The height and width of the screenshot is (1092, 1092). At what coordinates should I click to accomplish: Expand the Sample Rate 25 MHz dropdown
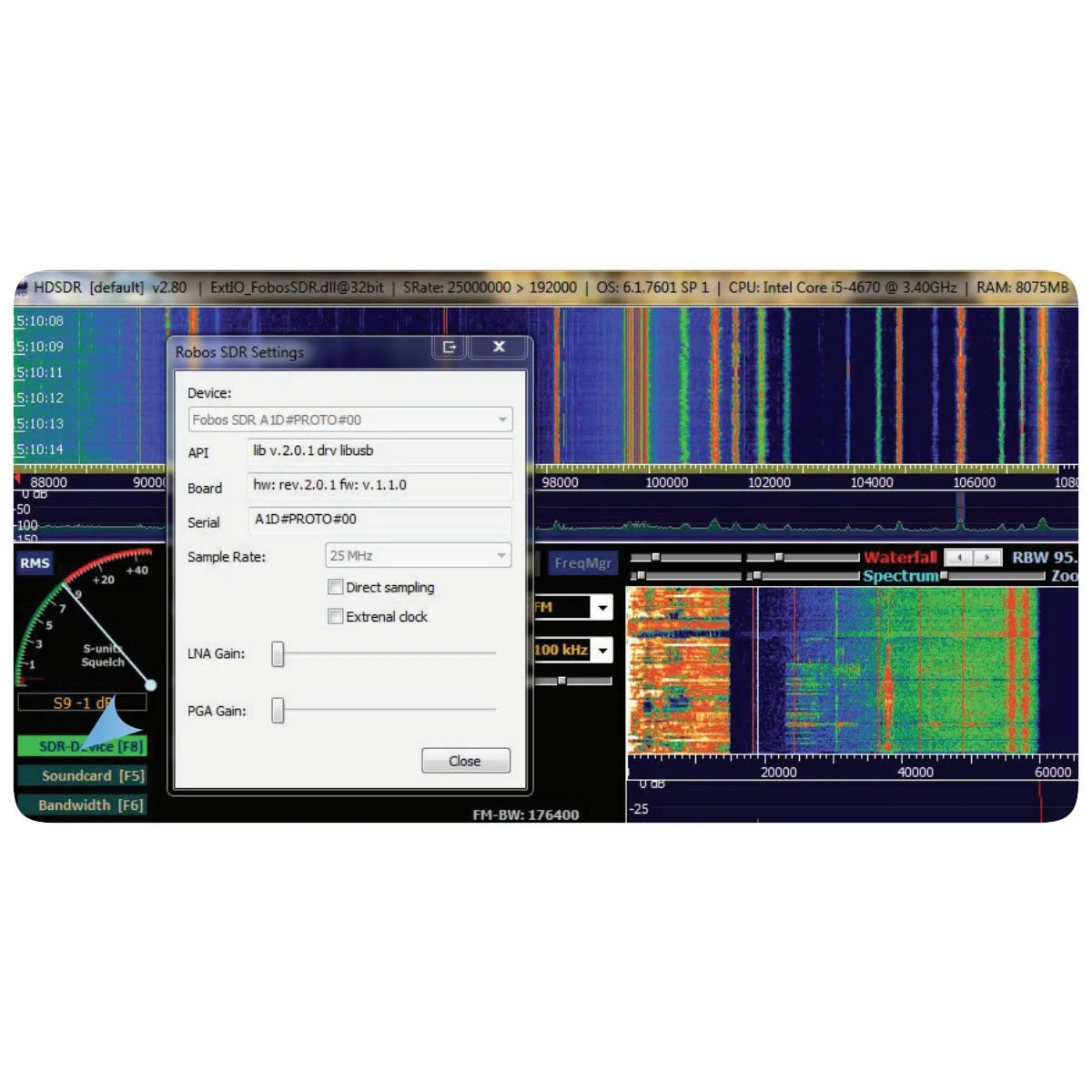pyautogui.click(x=500, y=556)
